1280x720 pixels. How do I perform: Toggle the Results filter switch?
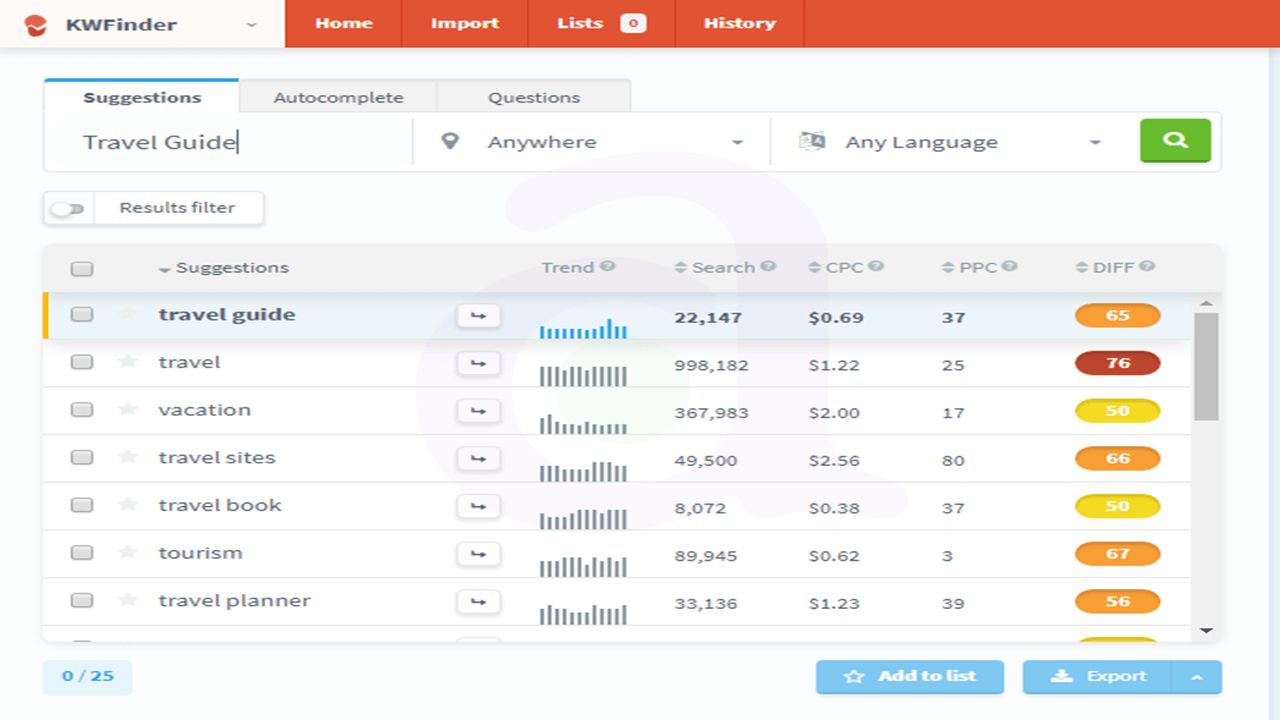pos(68,209)
